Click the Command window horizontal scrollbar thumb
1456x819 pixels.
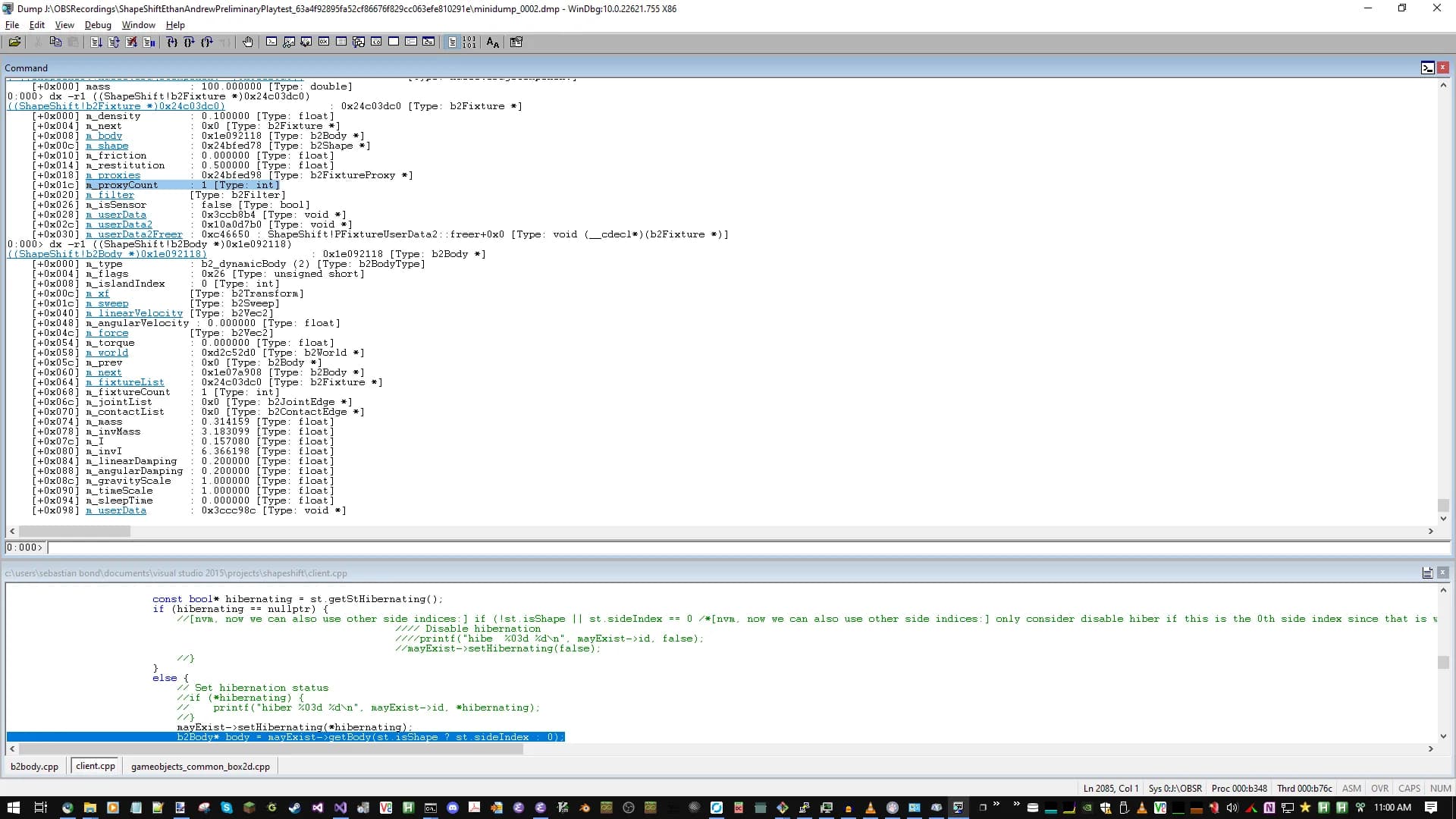tap(74, 532)
